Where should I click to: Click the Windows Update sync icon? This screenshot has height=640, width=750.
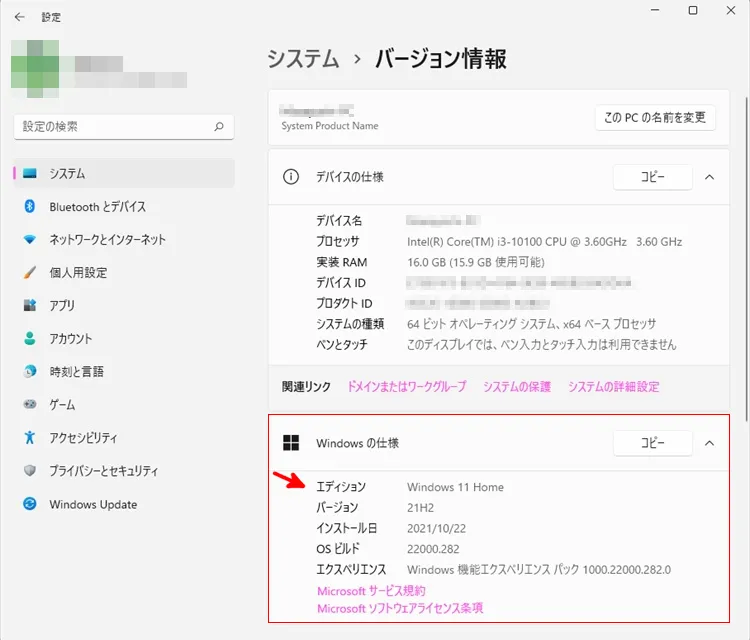tap(30, 504)
